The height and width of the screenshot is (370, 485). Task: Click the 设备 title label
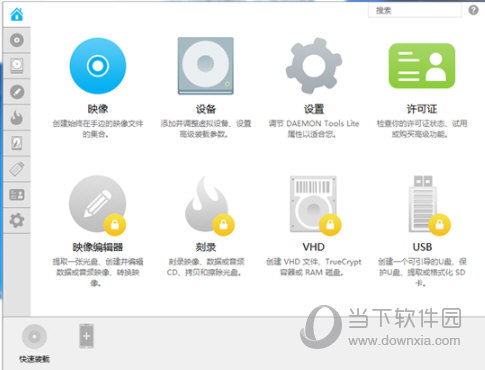[206, 109]
